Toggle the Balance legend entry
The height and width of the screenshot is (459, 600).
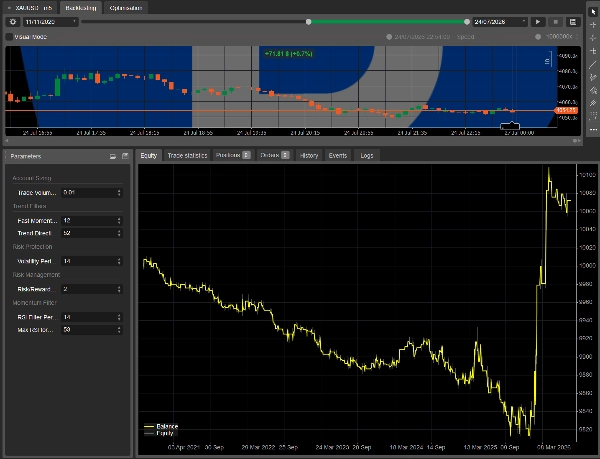click(161, 426)
